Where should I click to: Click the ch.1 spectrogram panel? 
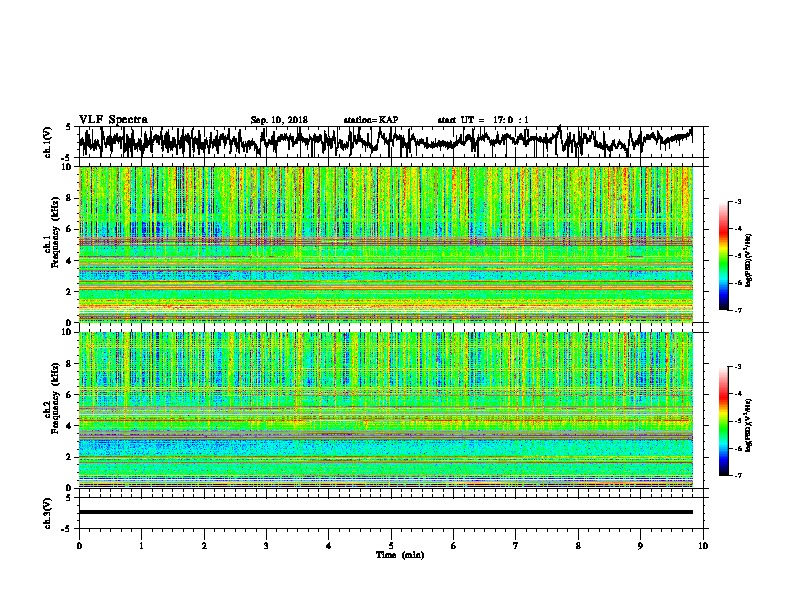coord(385,244)
